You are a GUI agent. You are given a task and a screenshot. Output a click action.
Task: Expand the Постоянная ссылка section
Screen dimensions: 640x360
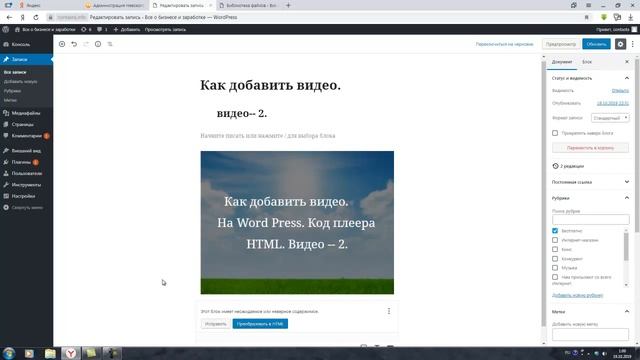click(x=590, y=182)
